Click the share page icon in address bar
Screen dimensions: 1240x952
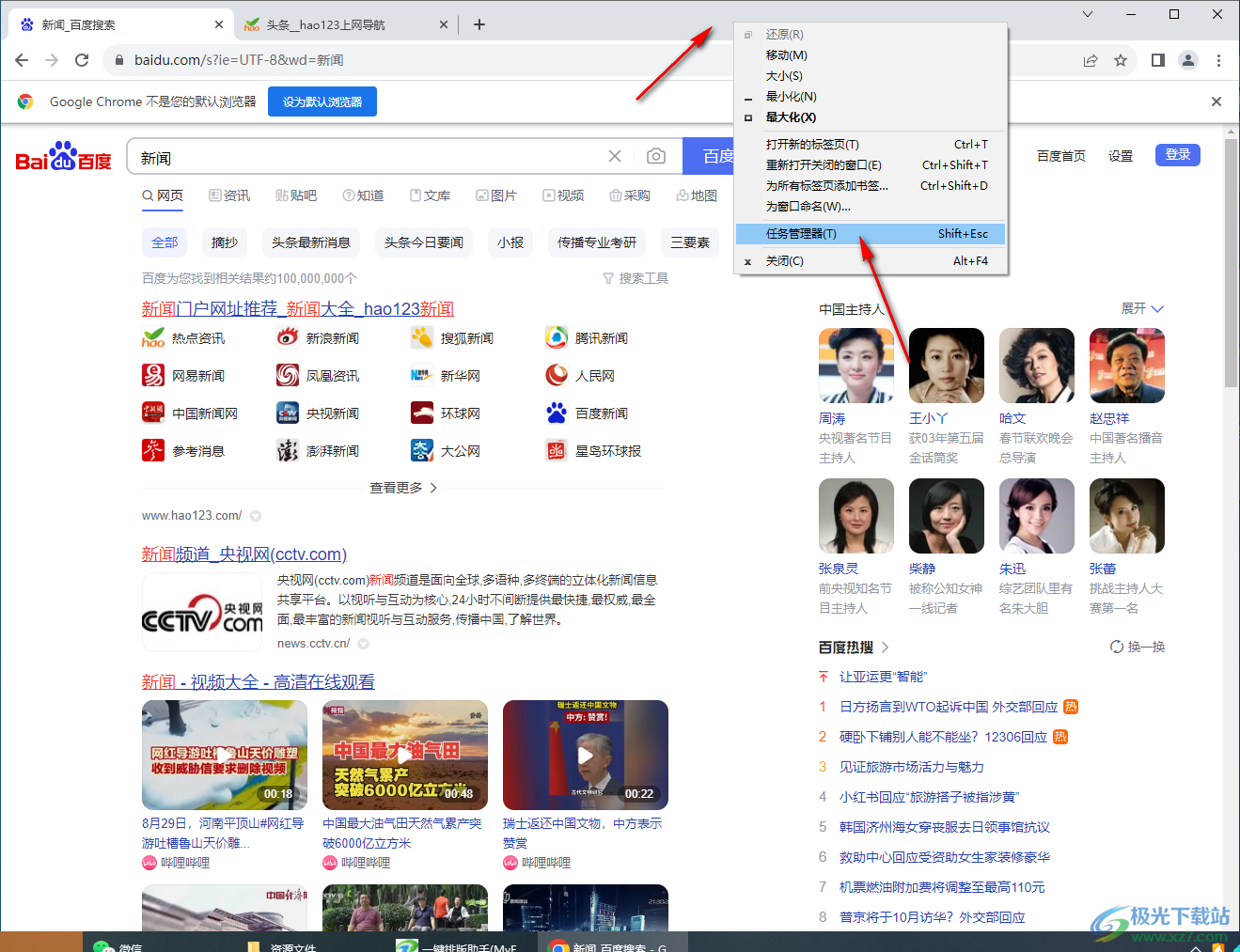click(x=1091, y=60)
